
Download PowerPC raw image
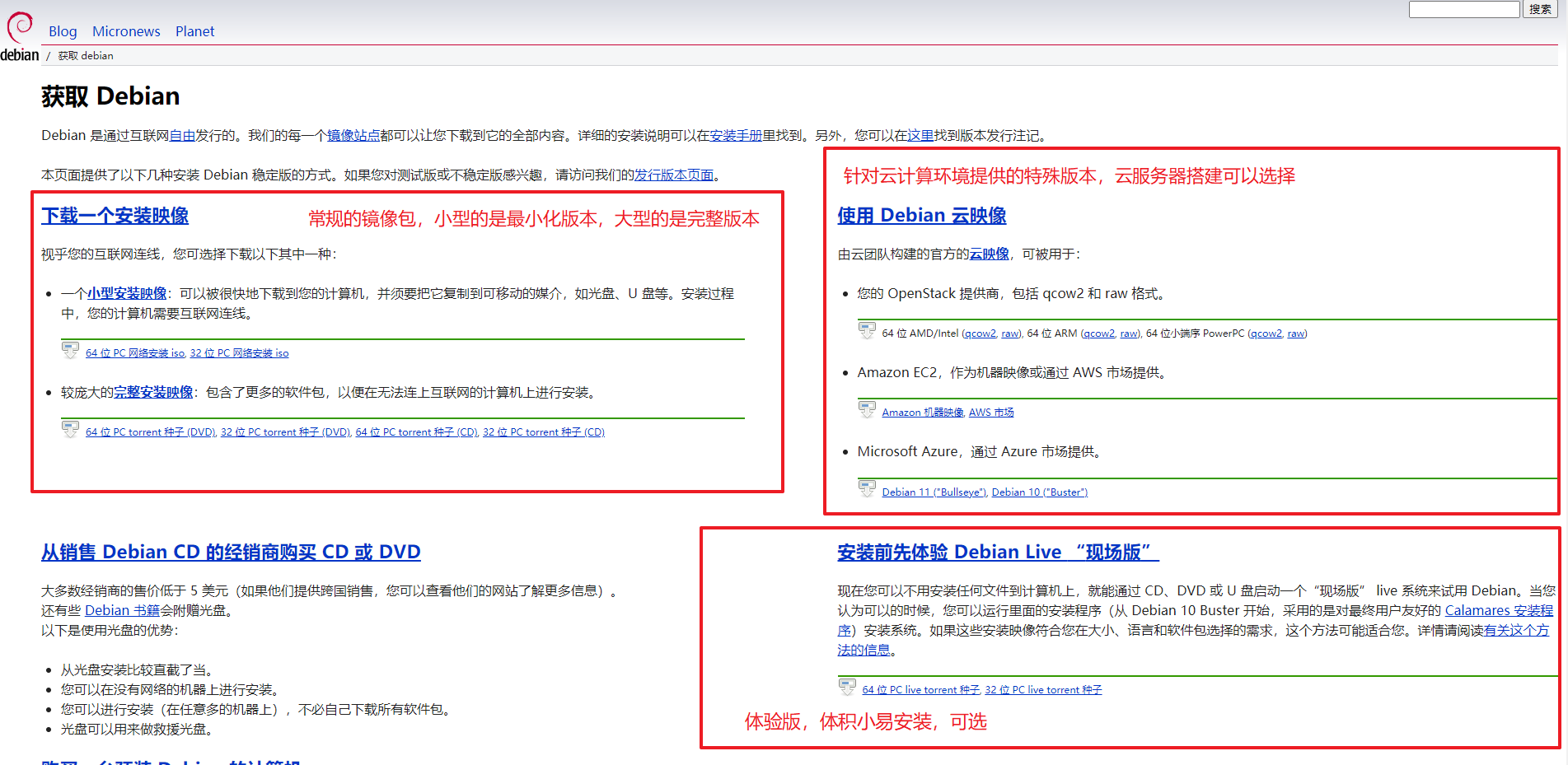click(1296, 334)
